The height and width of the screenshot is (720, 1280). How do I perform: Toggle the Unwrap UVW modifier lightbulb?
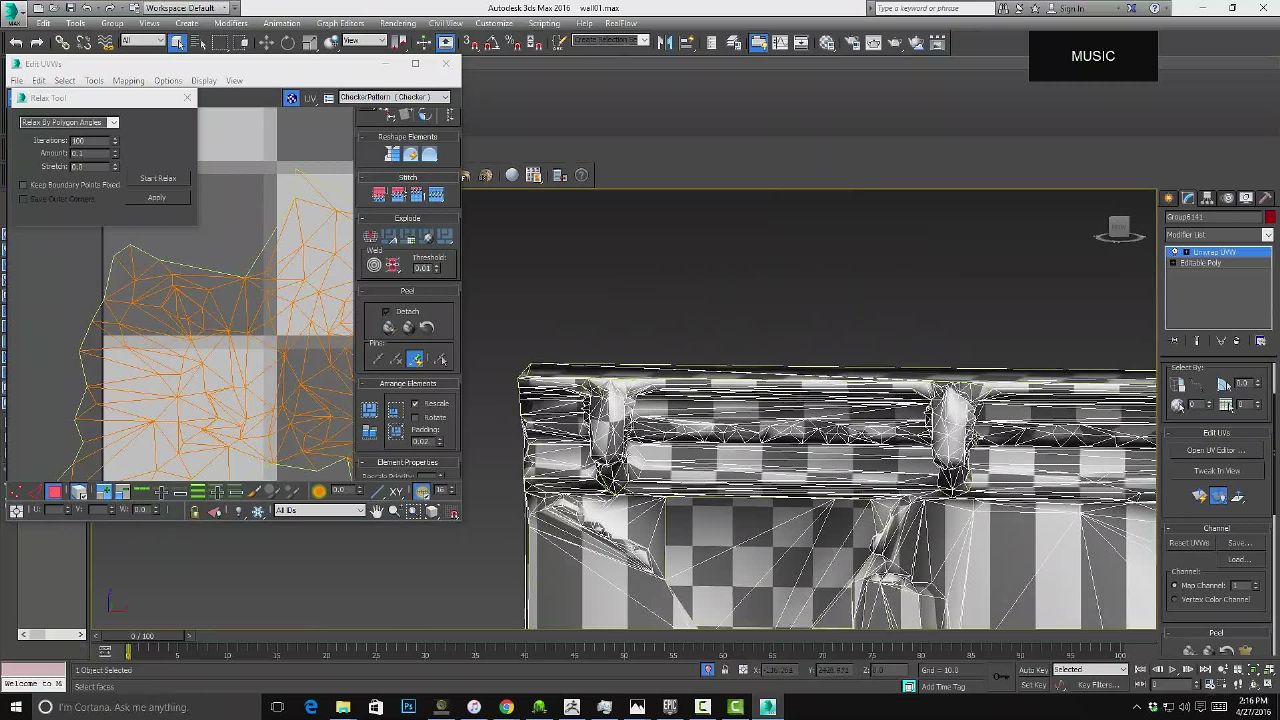pyautogui.click(x=1175, y=252)
